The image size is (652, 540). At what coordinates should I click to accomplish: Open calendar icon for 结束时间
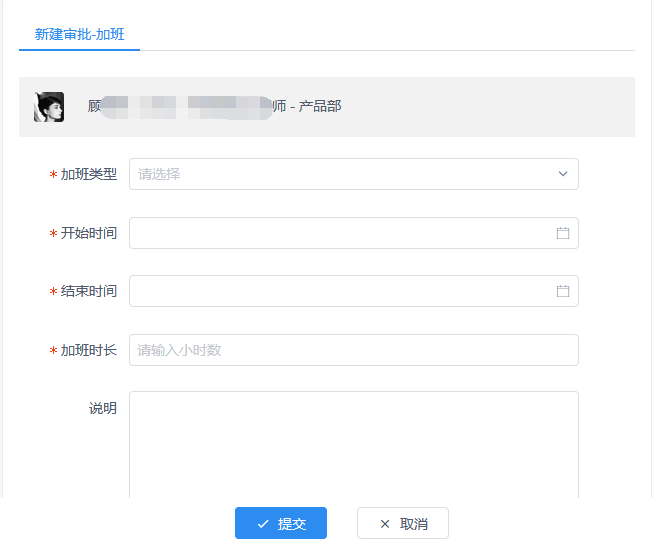tap(563, 291)
